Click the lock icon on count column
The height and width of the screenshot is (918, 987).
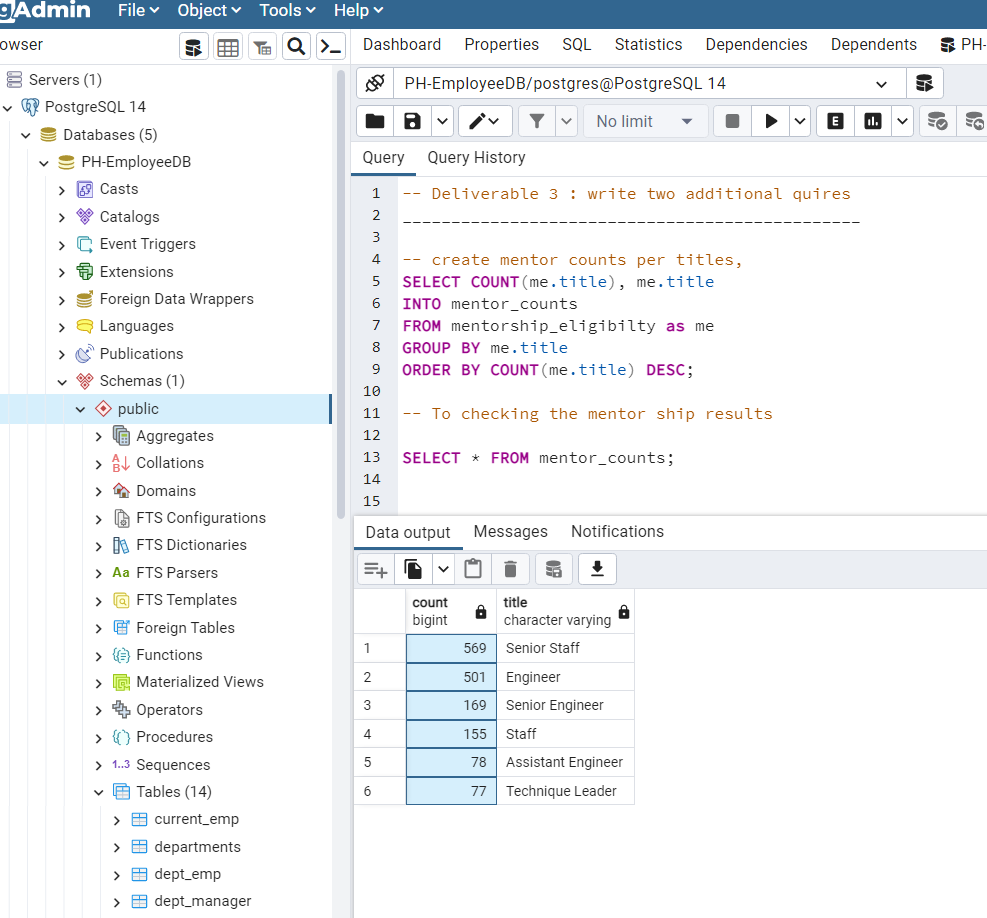(481, 611)
